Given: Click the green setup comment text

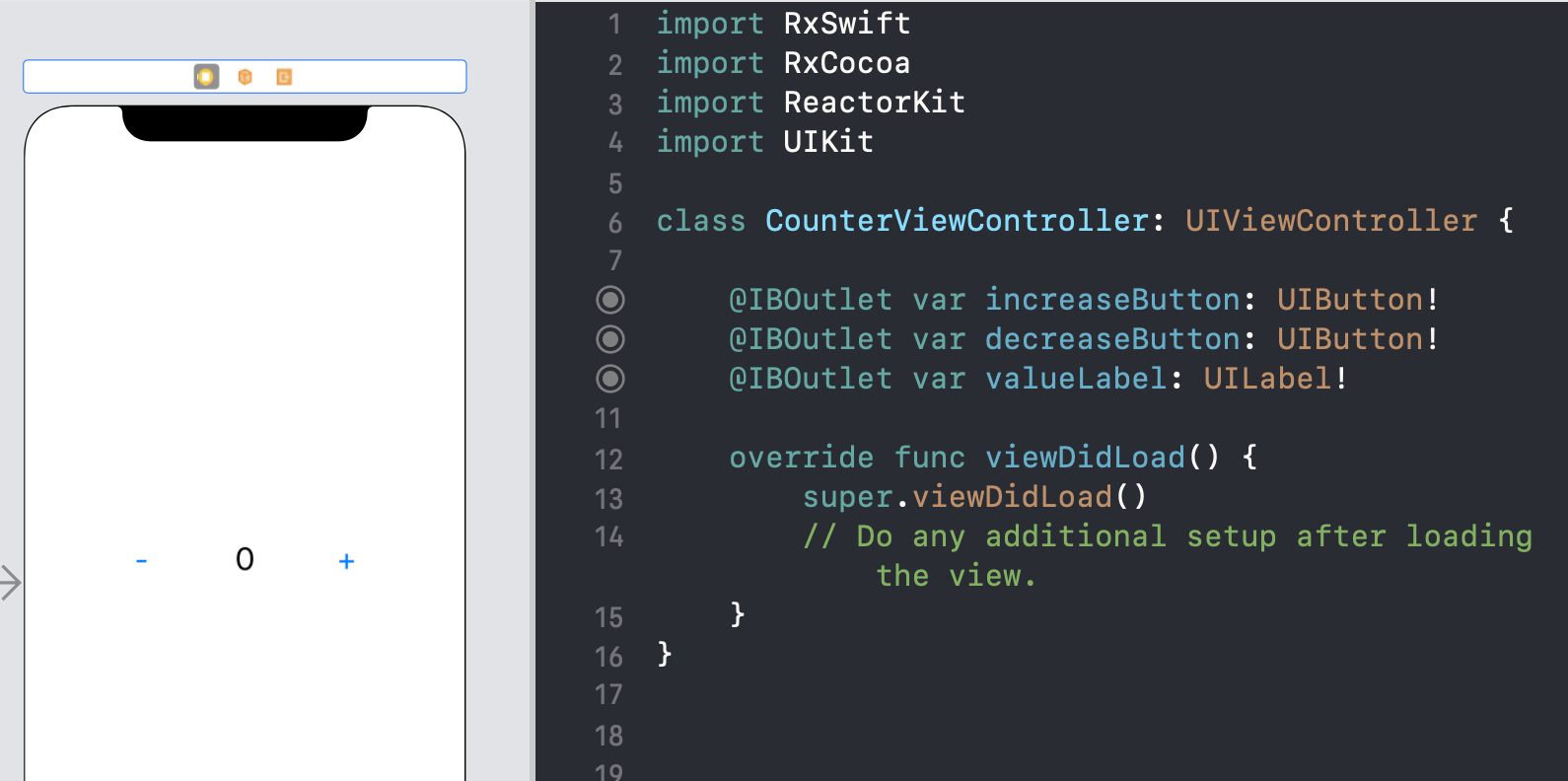Looking at the screenshot, I should pos(1167,555).
